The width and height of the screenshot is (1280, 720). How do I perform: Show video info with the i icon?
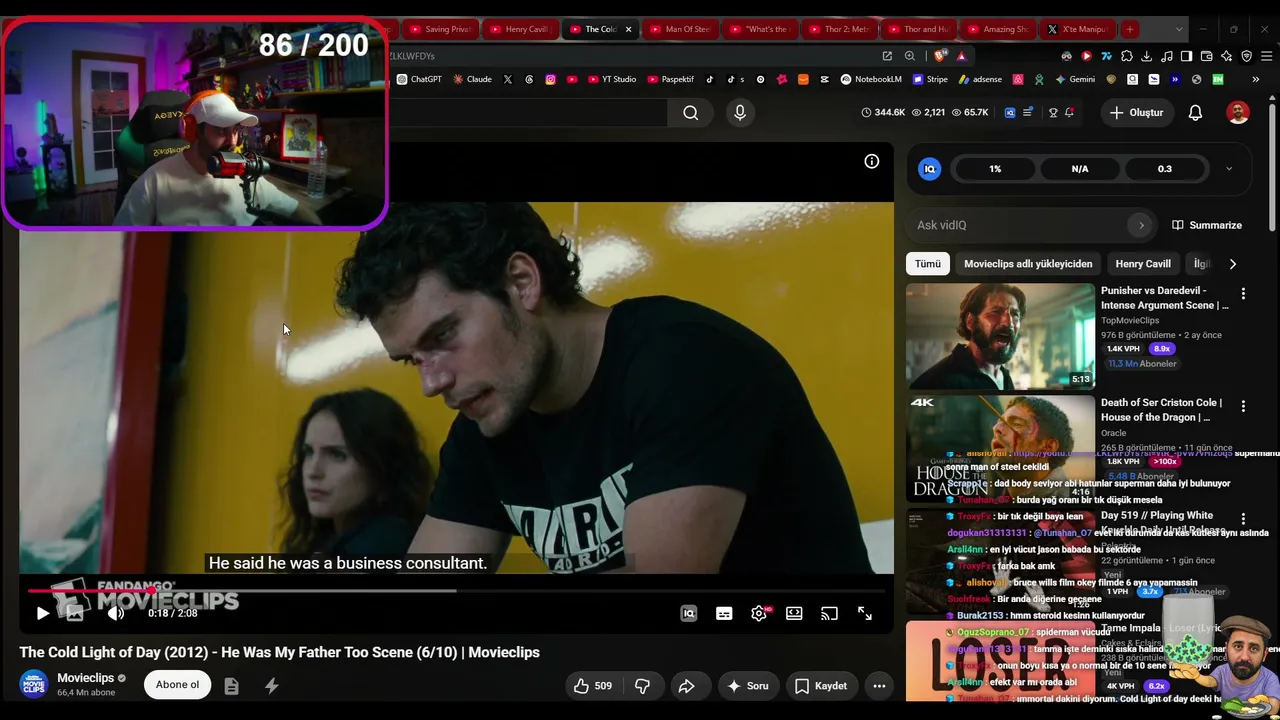pos(872,161)
